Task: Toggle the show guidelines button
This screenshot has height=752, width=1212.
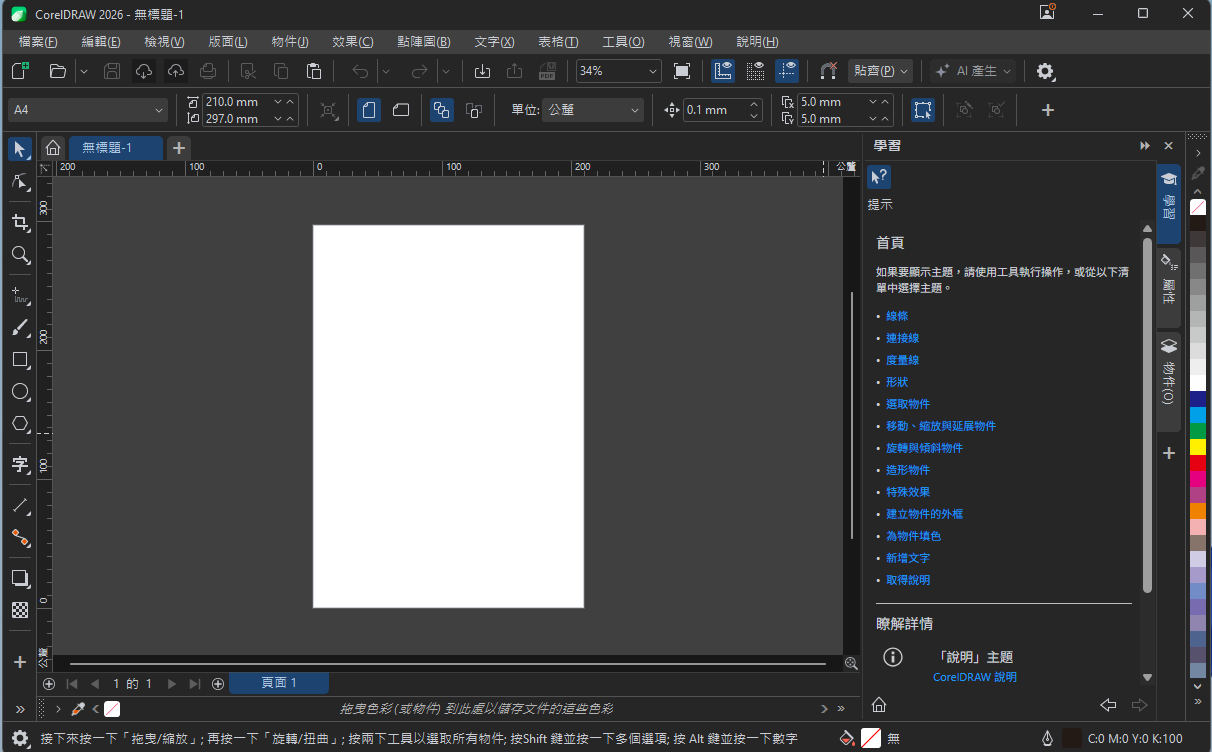Action: tap(788, 71)
